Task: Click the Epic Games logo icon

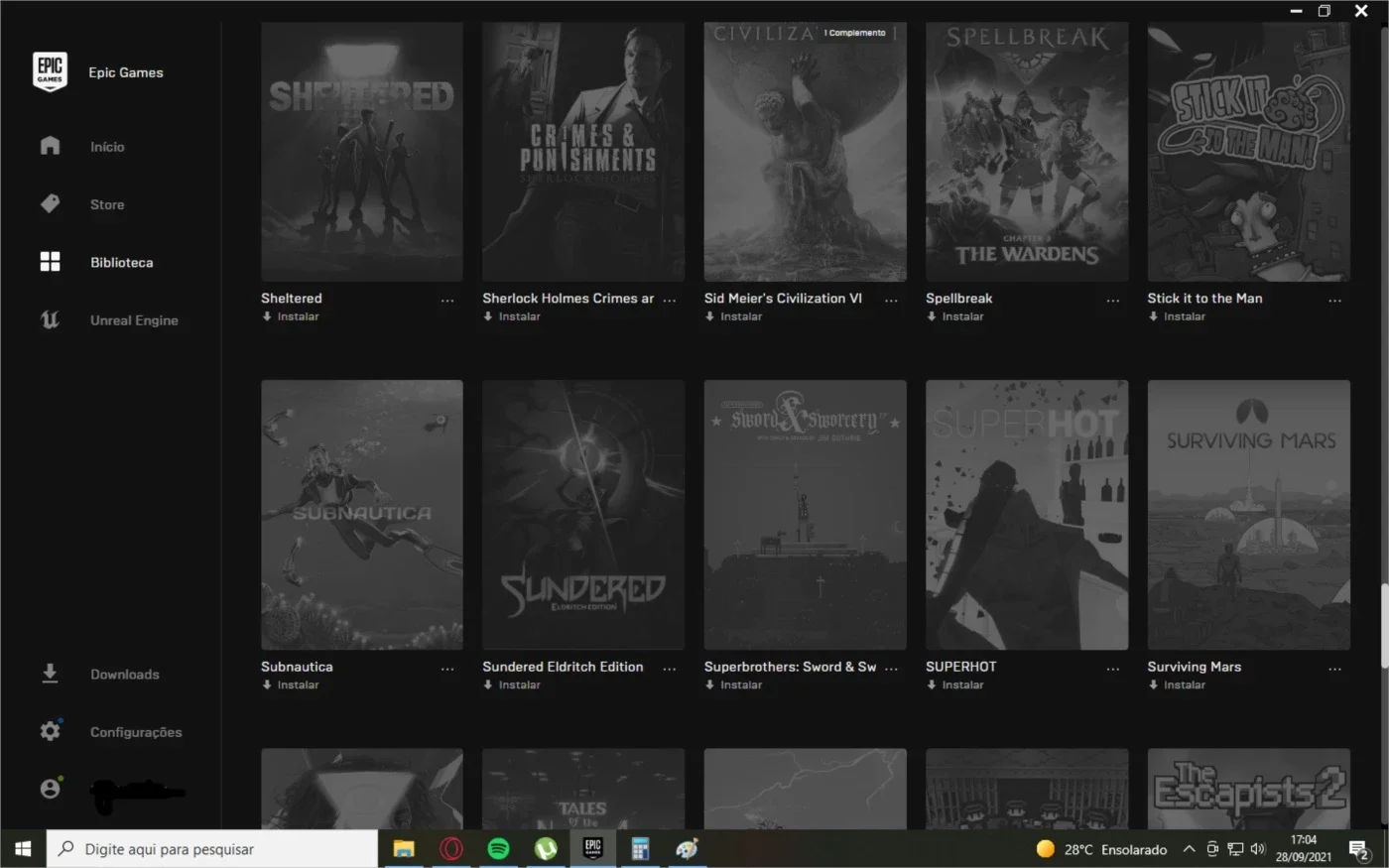Action: tap(50, 71)
